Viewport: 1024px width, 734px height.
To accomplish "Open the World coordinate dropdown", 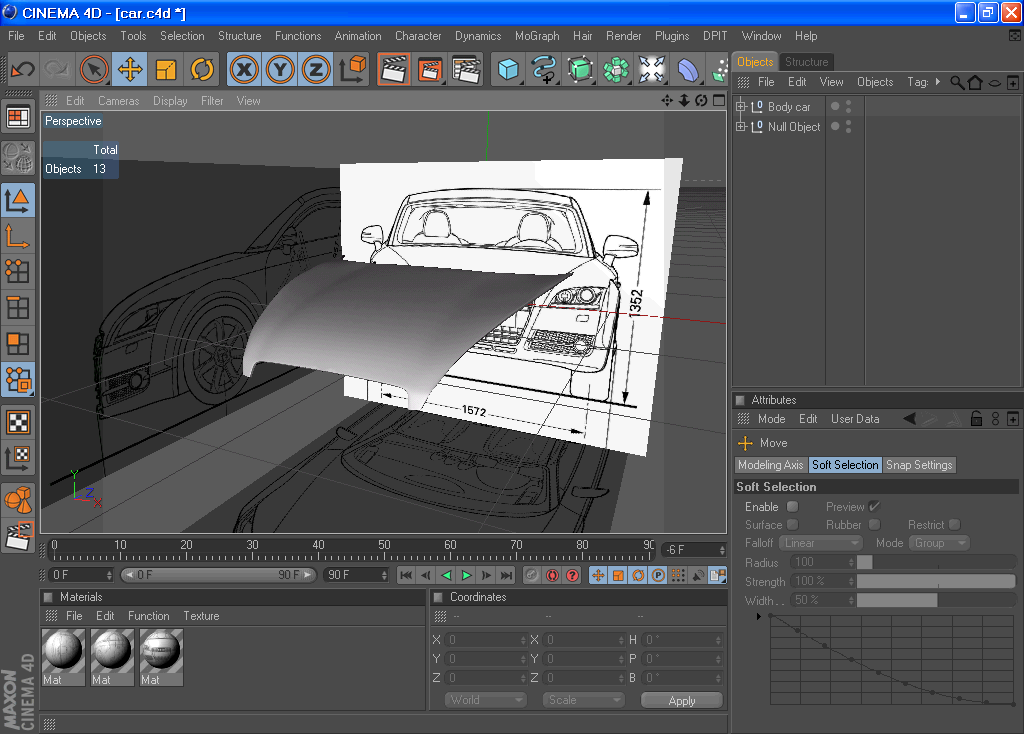I will click(486, 700).
